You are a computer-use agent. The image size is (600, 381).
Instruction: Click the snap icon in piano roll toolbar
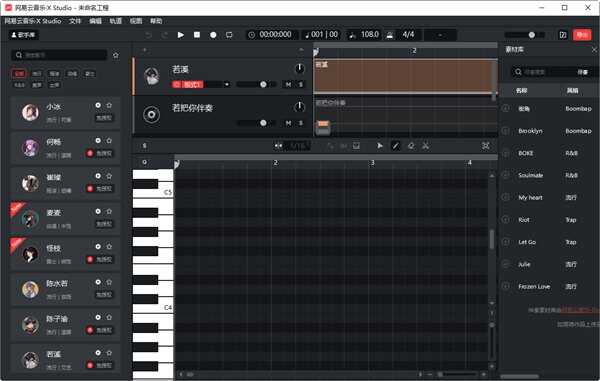[x=278, y=146]
